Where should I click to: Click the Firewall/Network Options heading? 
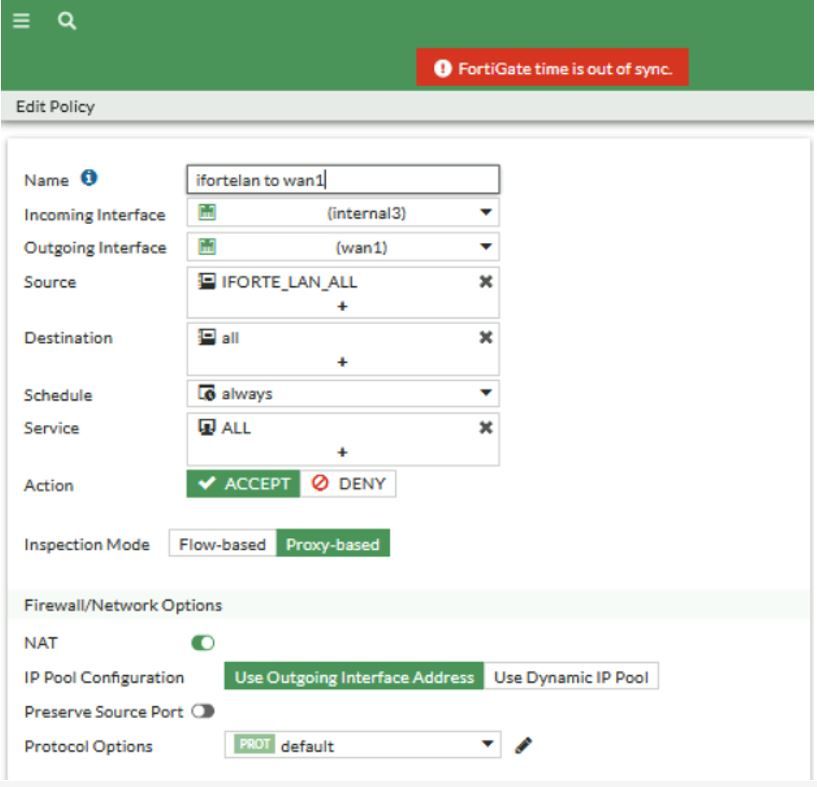pyautogui.click(x=123, y=606)
